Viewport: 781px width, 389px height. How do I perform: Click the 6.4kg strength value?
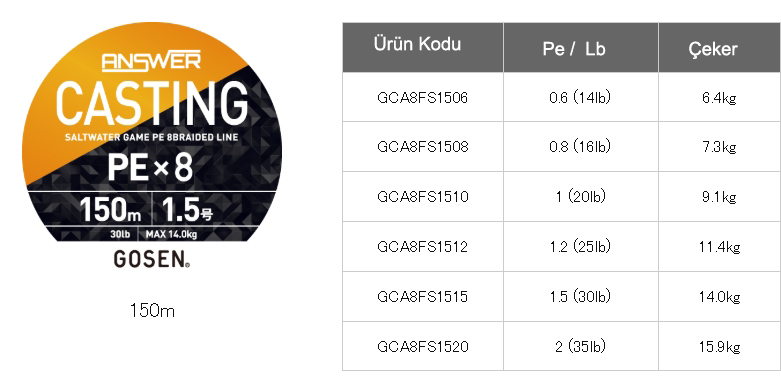pyautogui.click(x=719, y=98)
